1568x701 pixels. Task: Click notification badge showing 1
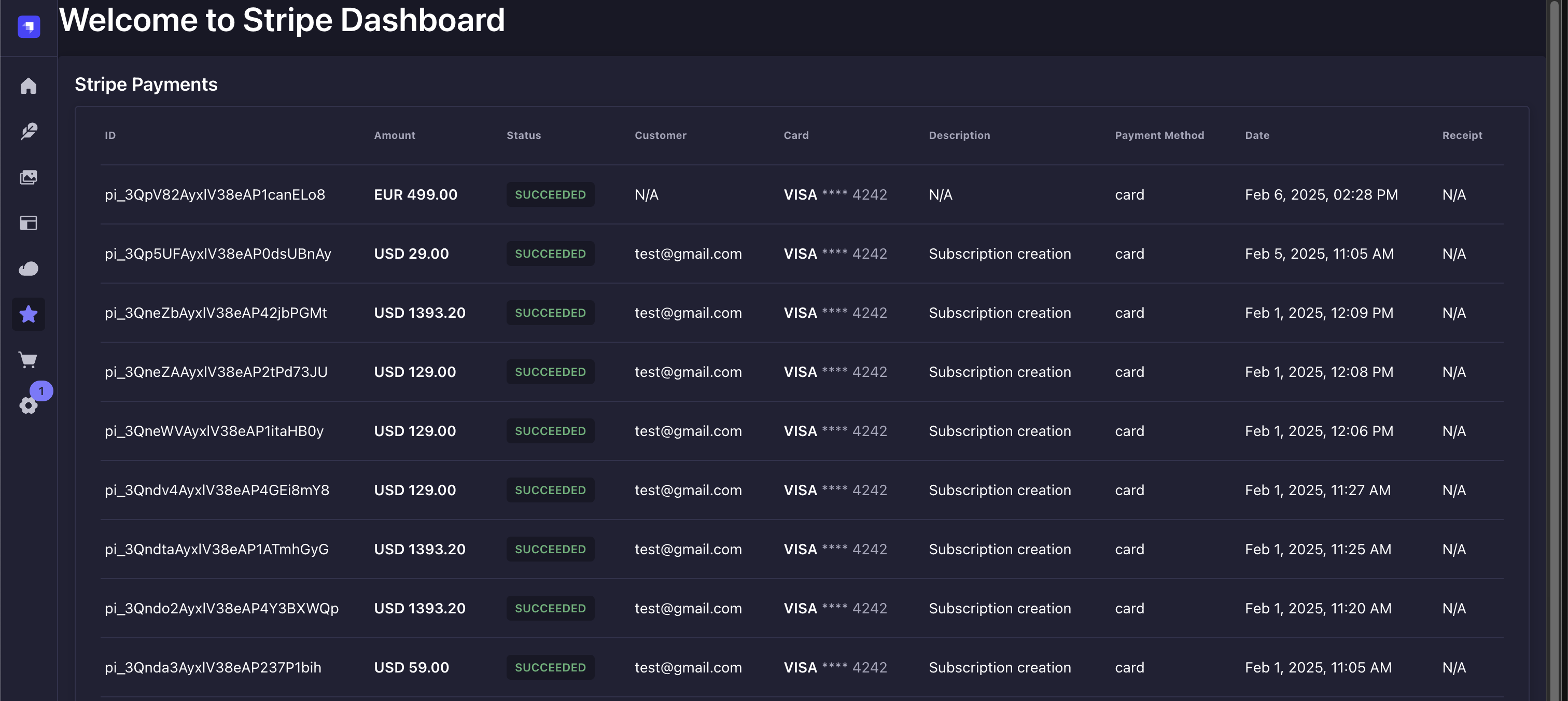41,390
